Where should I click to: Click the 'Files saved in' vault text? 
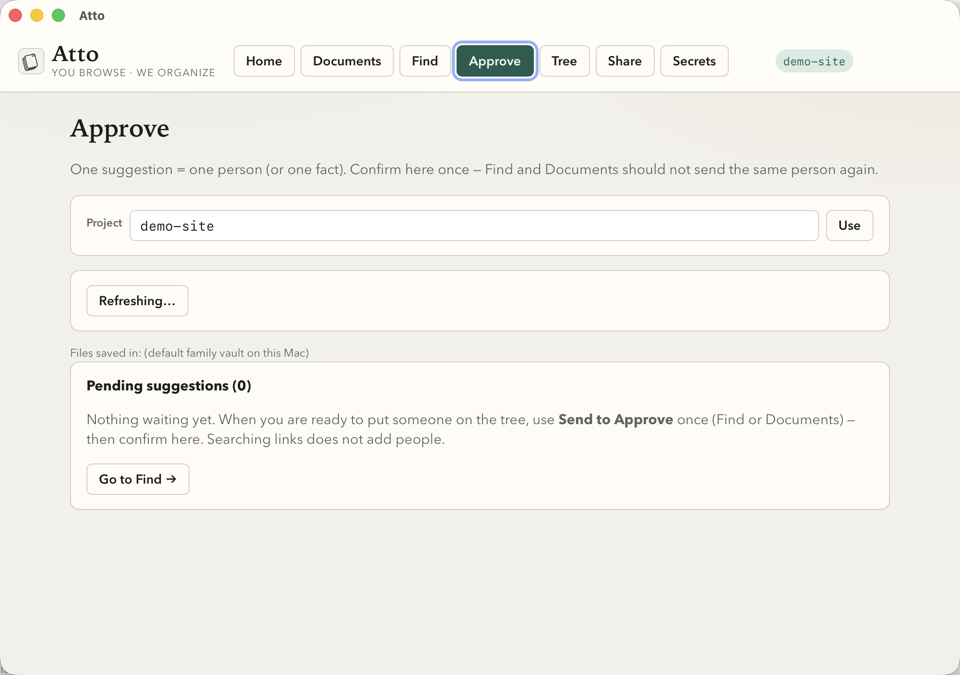[x=189, y=353]
